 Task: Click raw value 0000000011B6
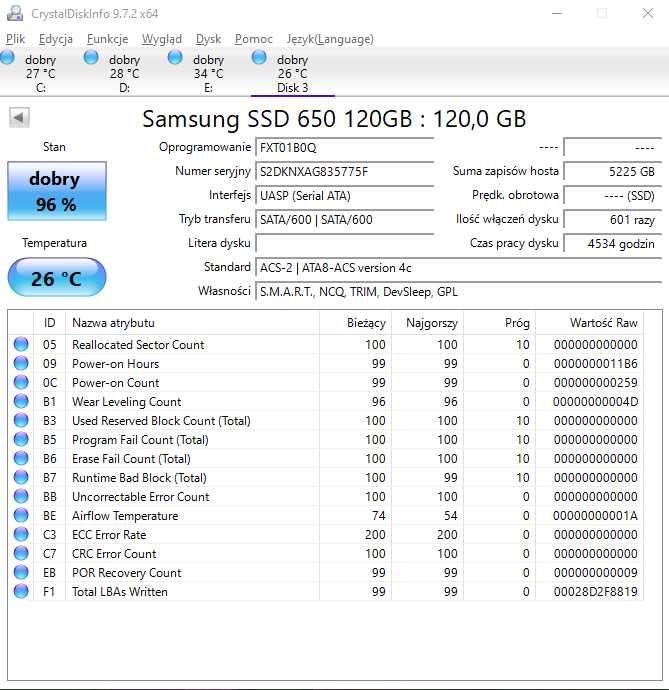595,364
